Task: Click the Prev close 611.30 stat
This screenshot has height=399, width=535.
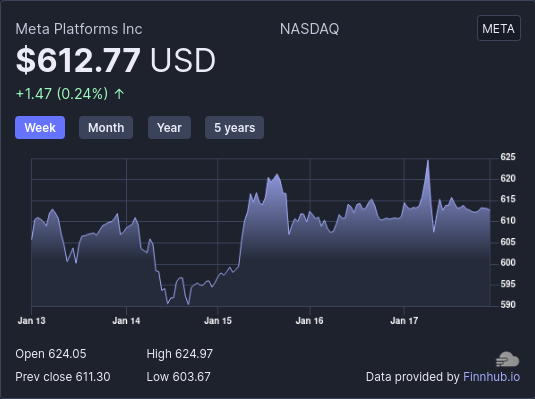Action: (x=63, y=377)
